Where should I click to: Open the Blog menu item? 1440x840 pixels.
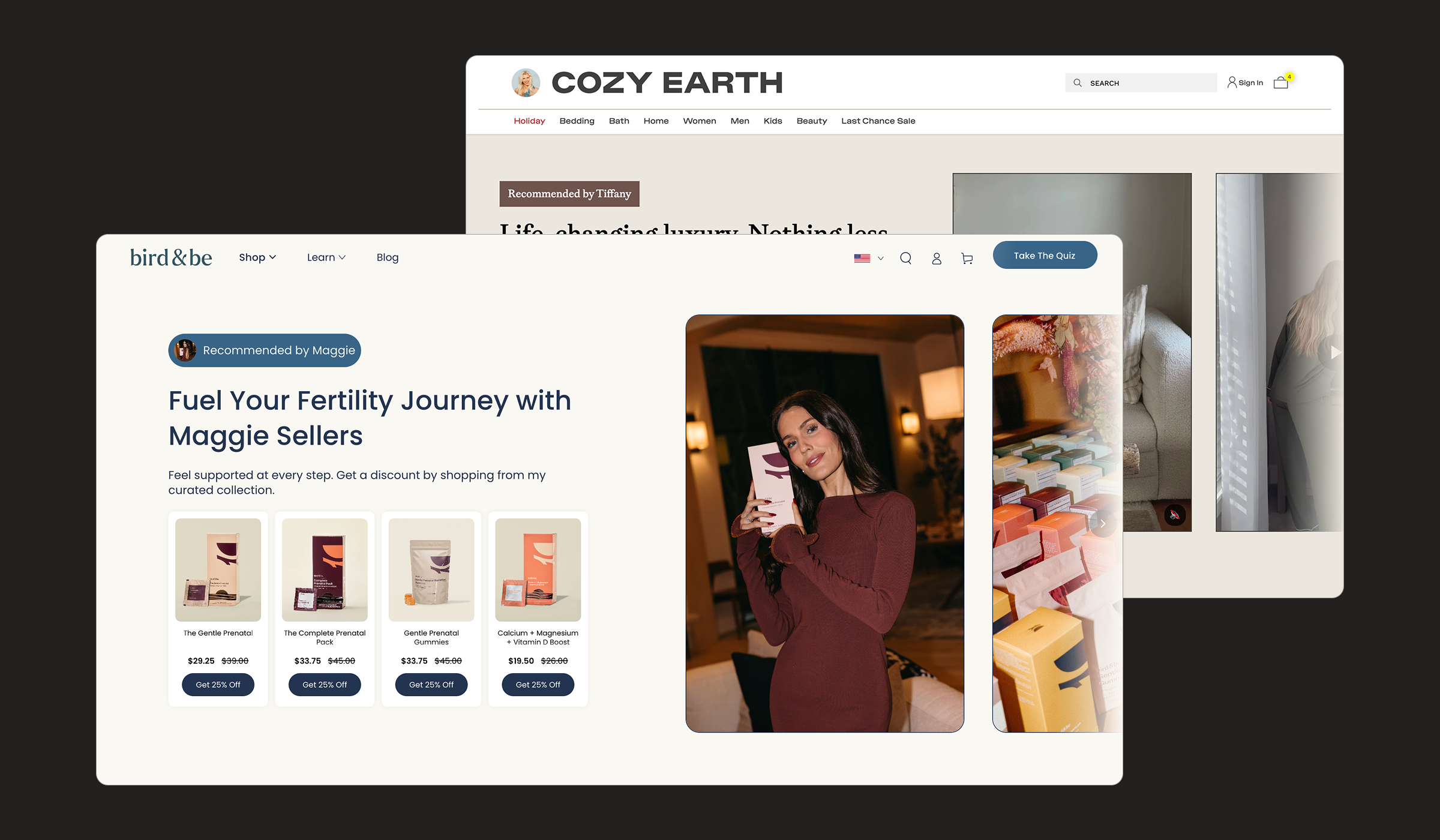(x=388, y=257)
